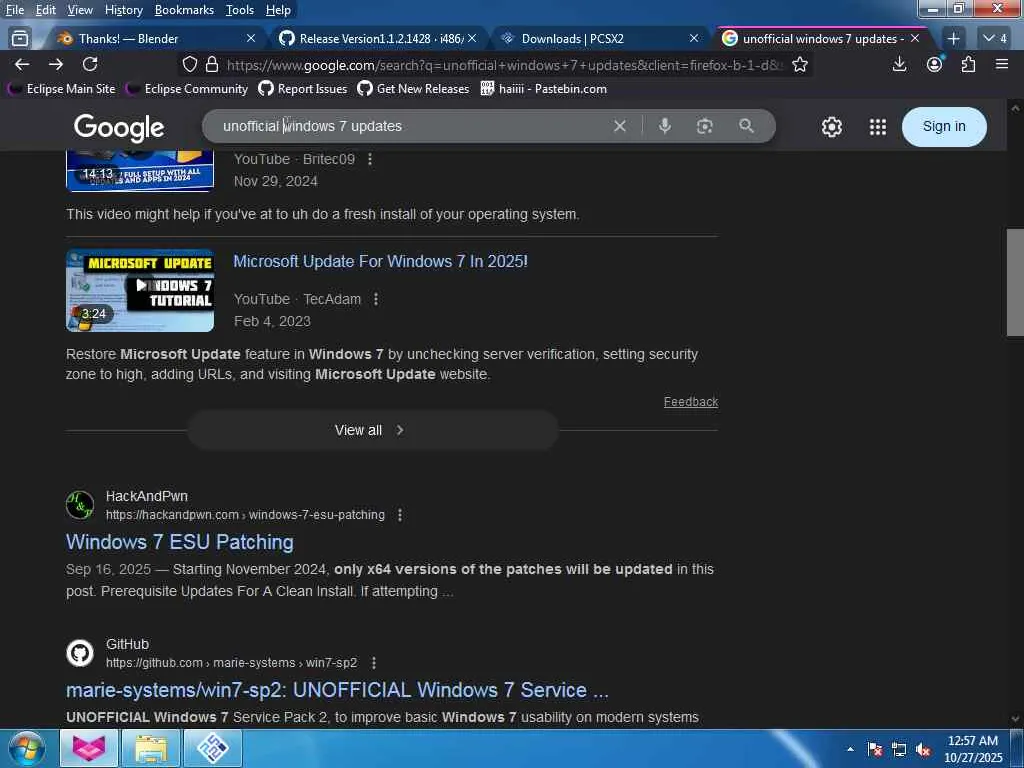
Task: Play the Microsoft Update tutorial thumbnail
Action: (x=140, y=291)
